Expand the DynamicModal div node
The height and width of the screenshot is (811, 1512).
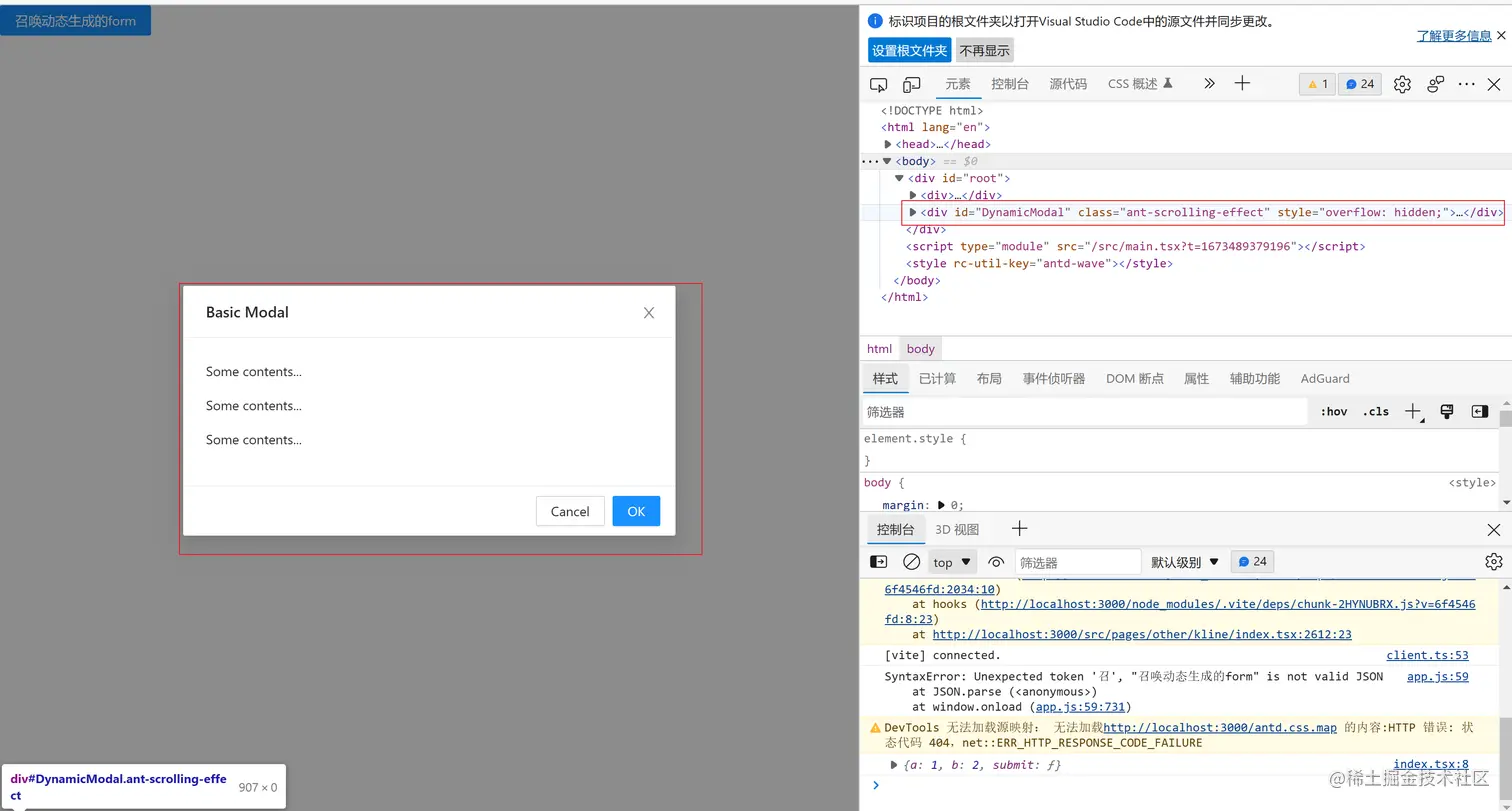(913, 212)
